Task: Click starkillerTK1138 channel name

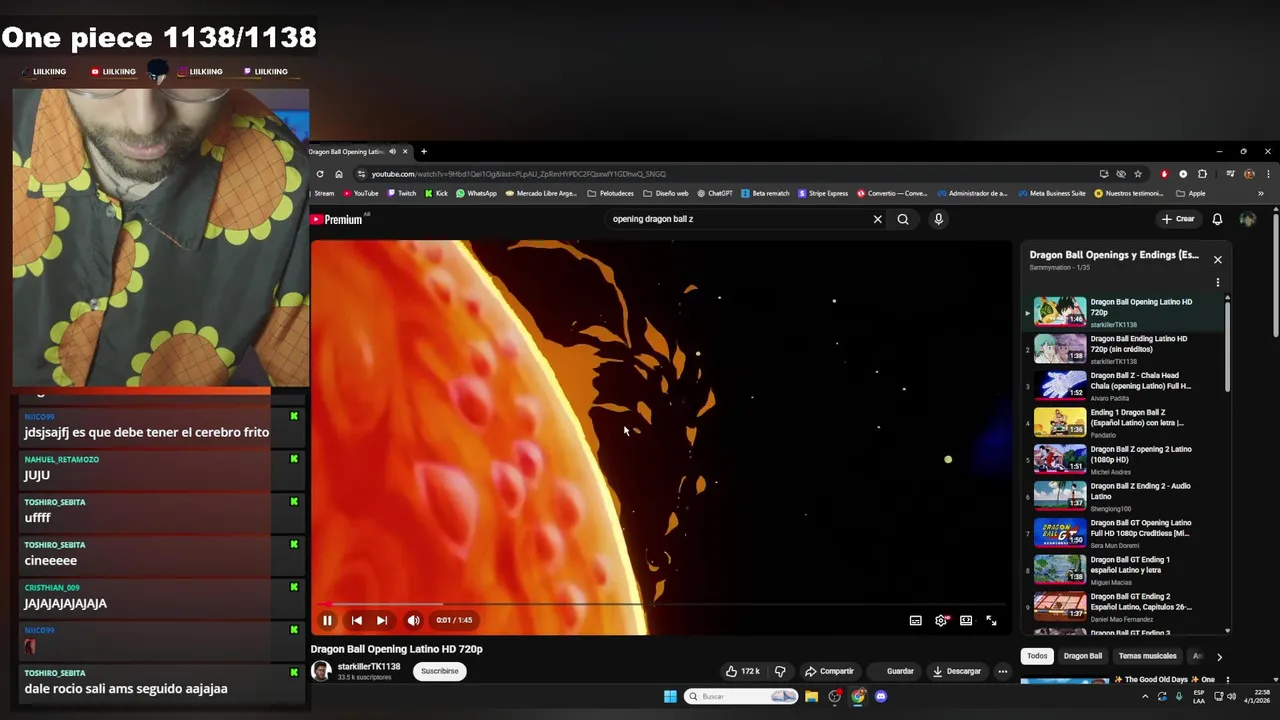Action: 369,666
